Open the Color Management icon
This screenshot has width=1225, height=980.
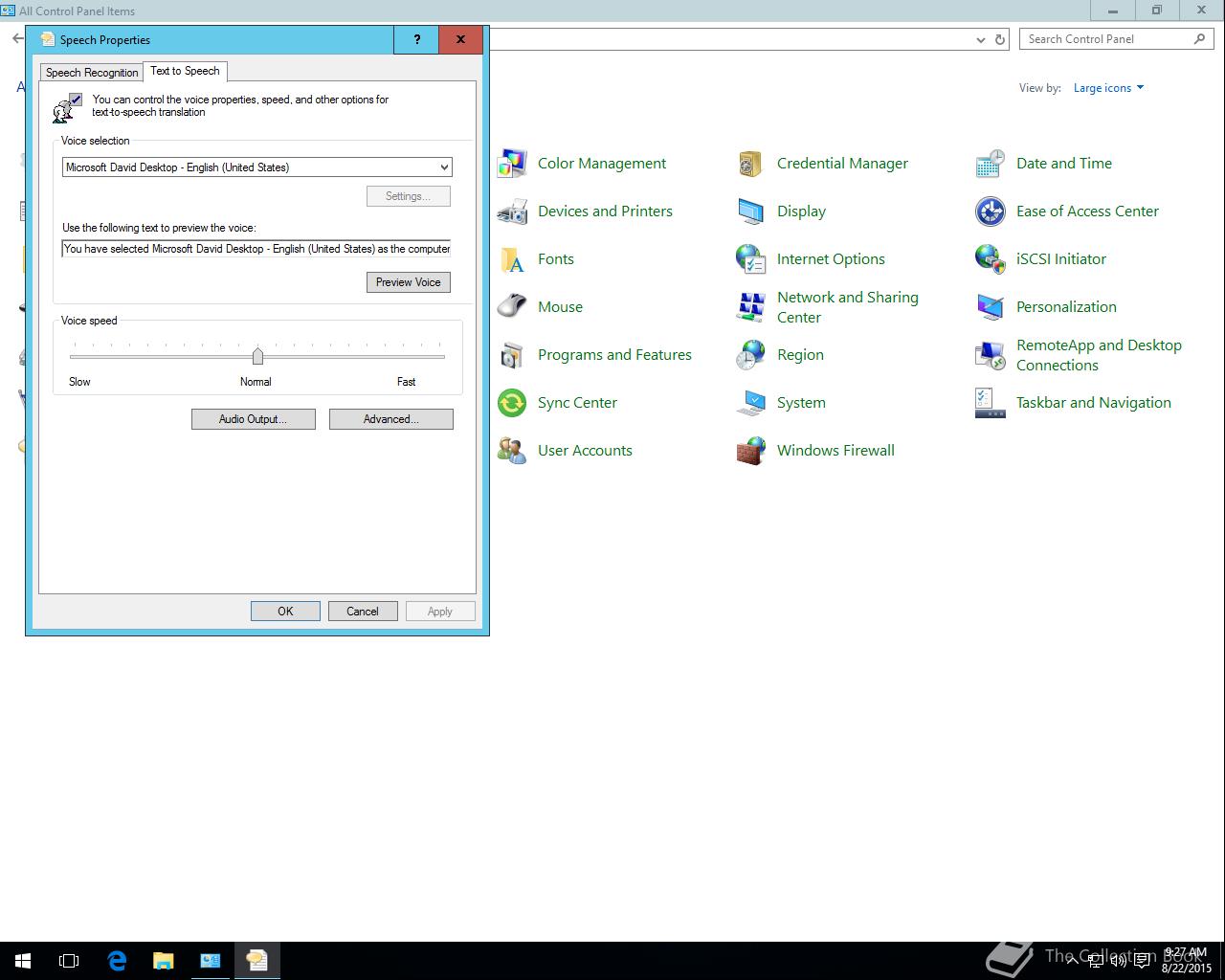pos(512,164)
